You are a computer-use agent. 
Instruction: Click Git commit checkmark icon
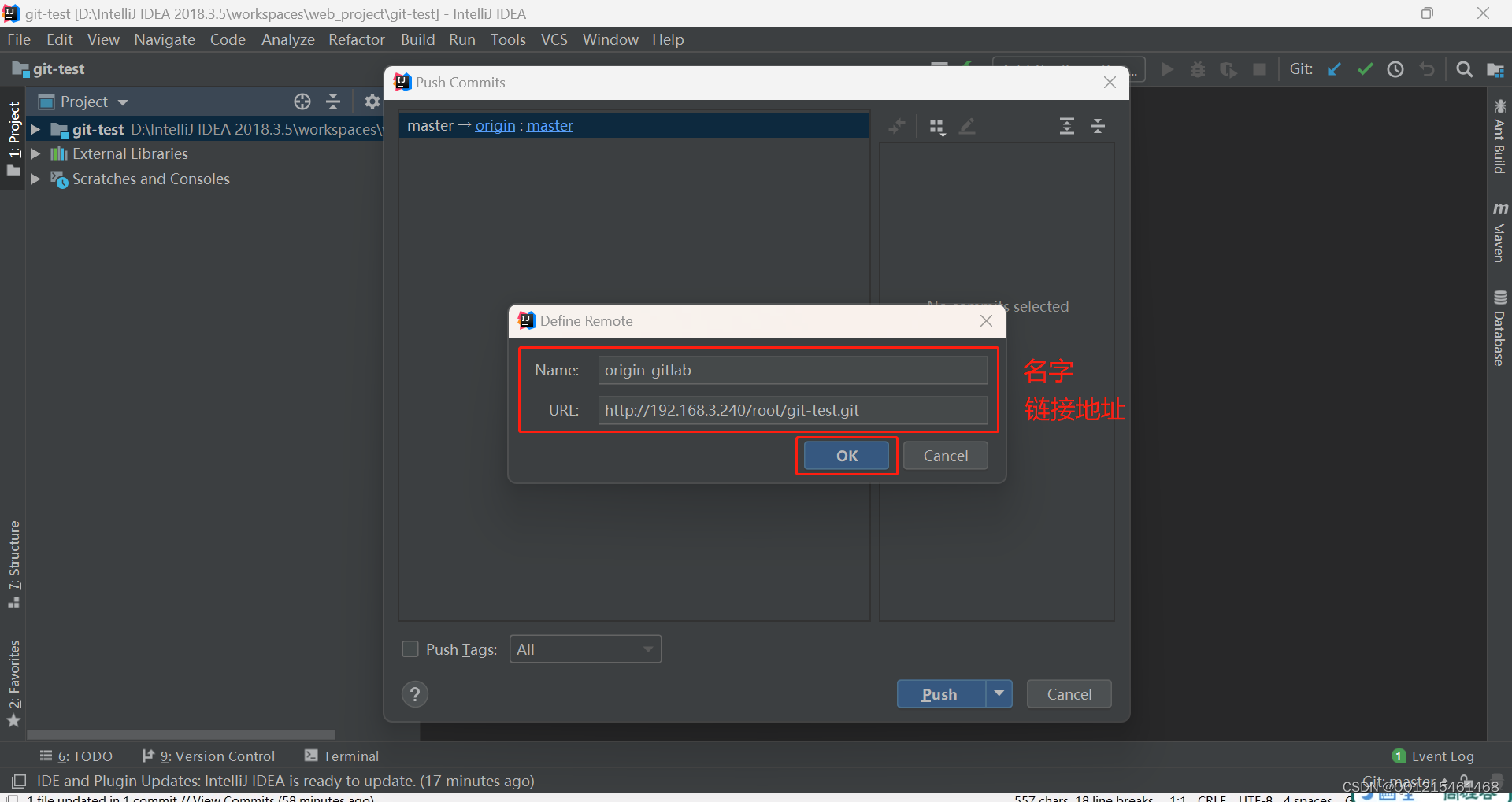coord(1365,69)
